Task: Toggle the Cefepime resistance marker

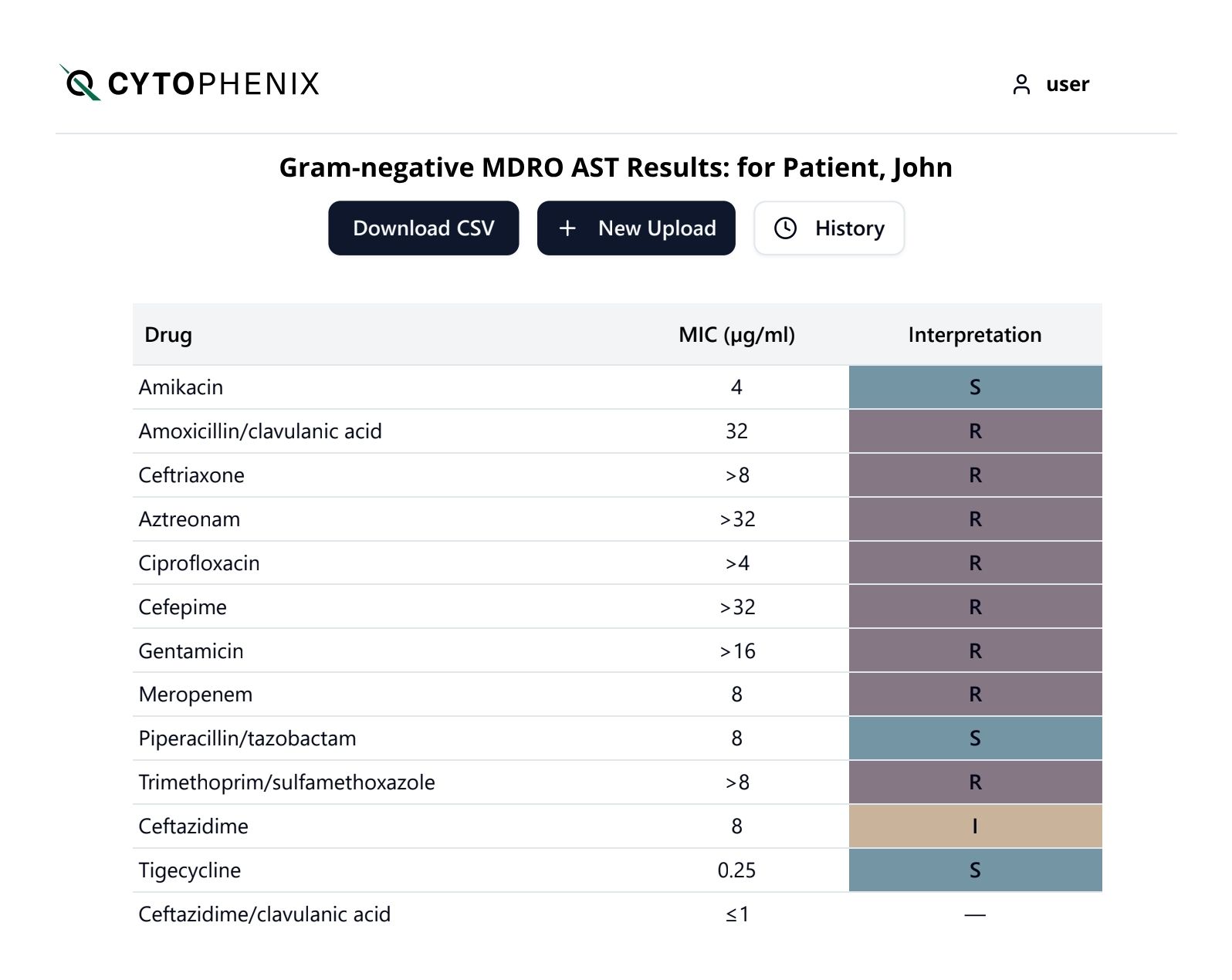Action: [975, 607]
